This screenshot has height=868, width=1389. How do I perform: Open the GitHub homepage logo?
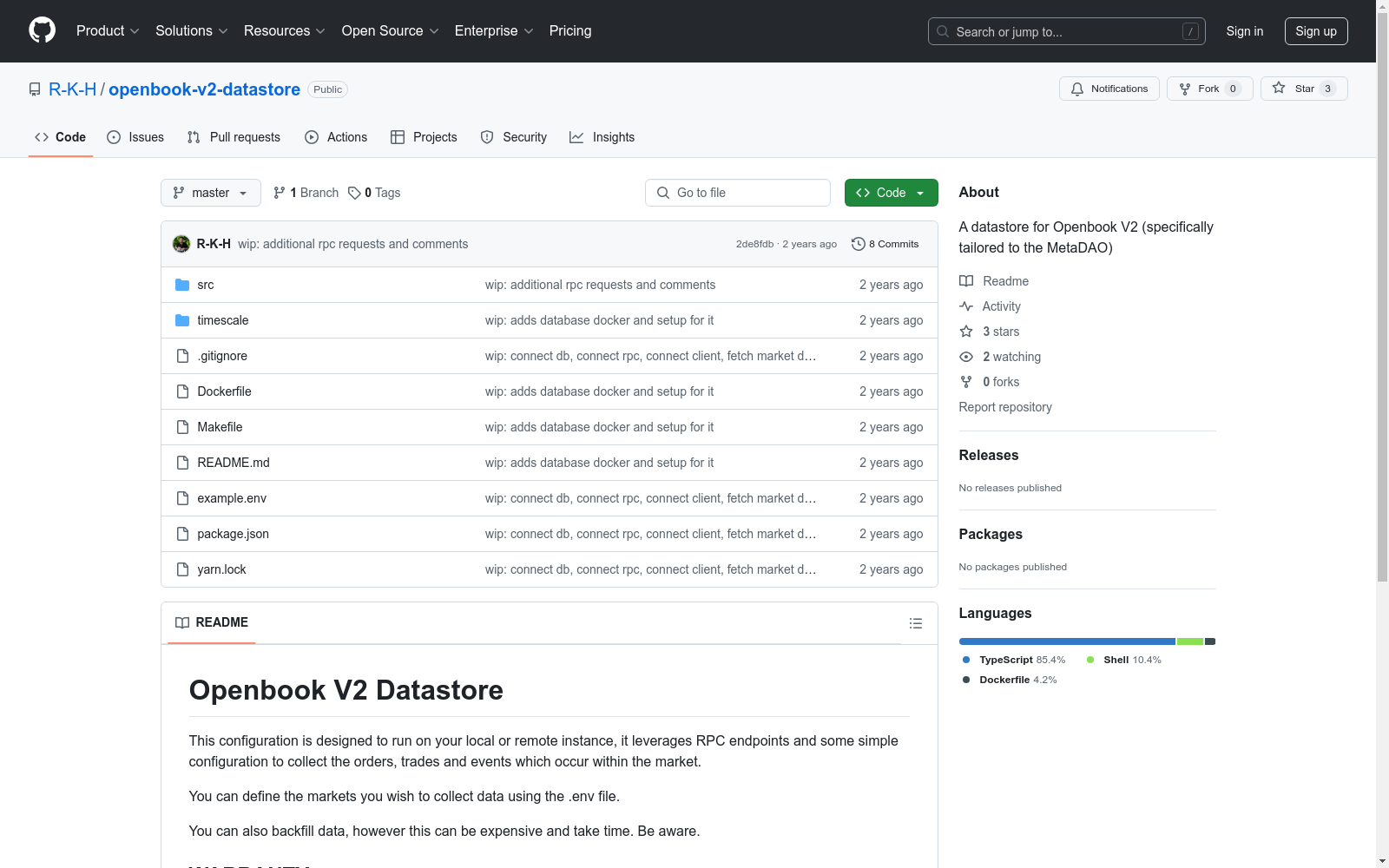click(42, 30)
